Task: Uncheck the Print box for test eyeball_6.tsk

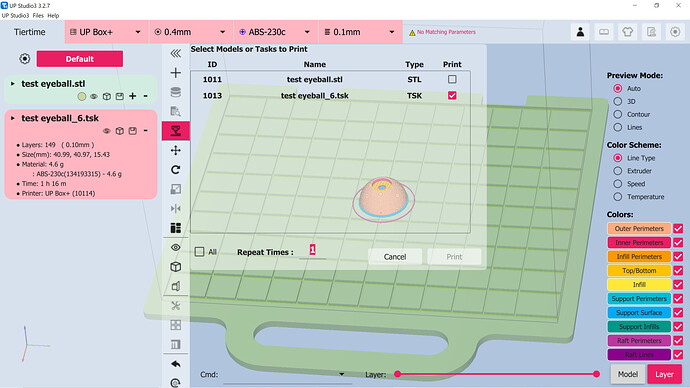Action: [452, 95]
